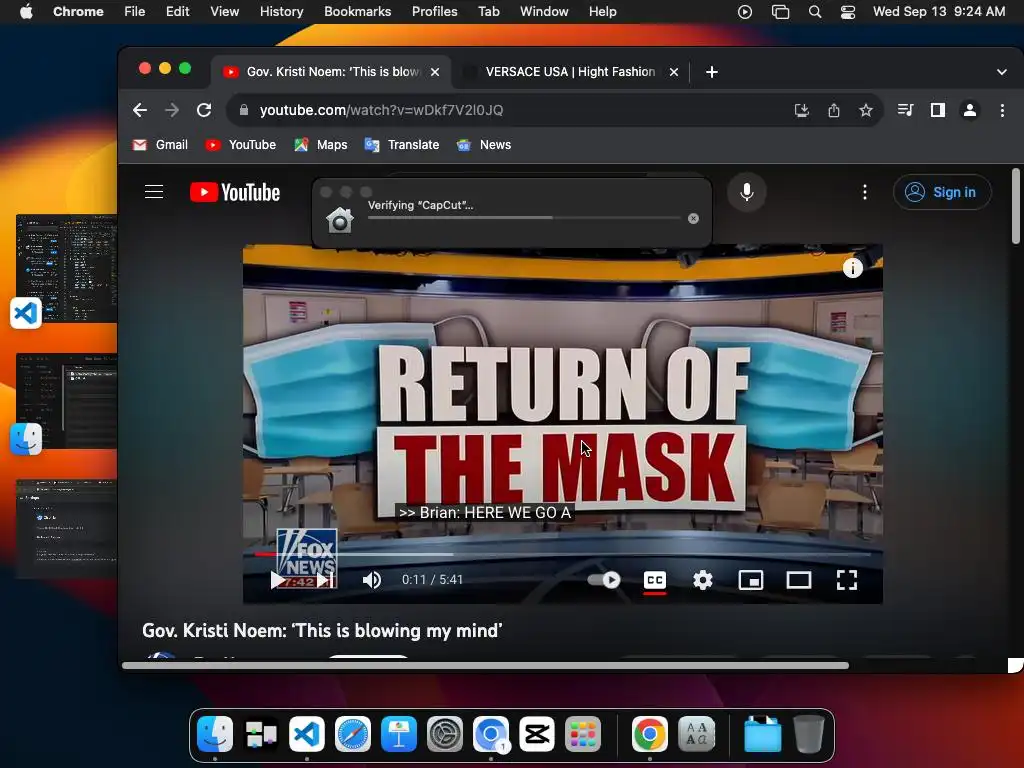Open the History menu
This screenshot has height=768, width=1024.
pos(281,12)
